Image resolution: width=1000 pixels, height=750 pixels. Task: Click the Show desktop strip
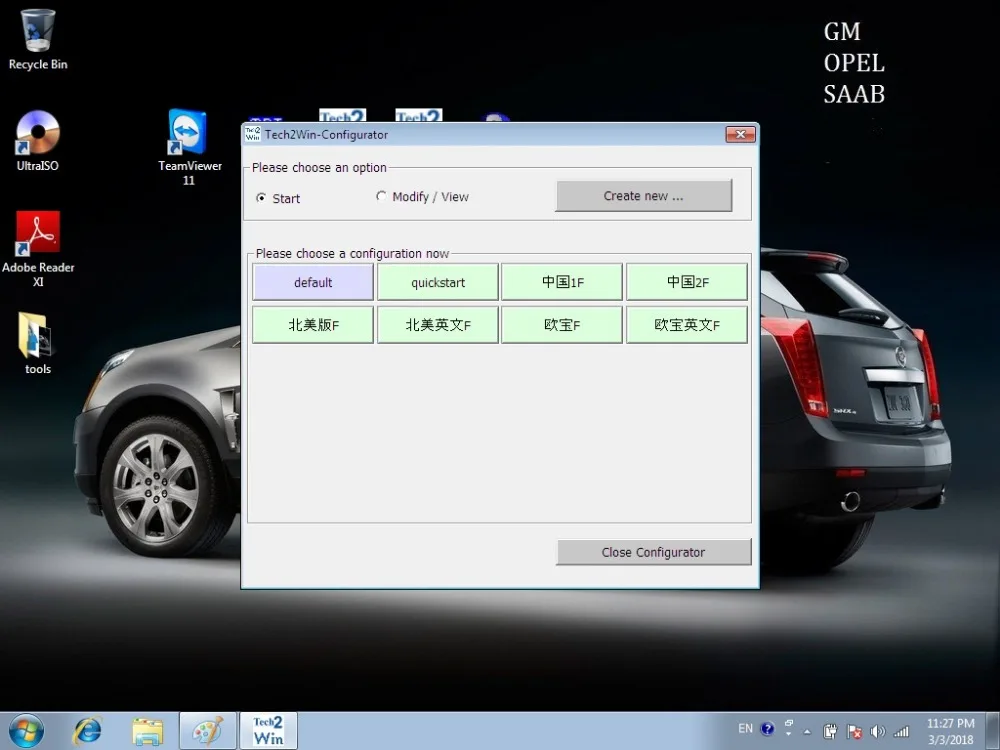tap(993, 731)
